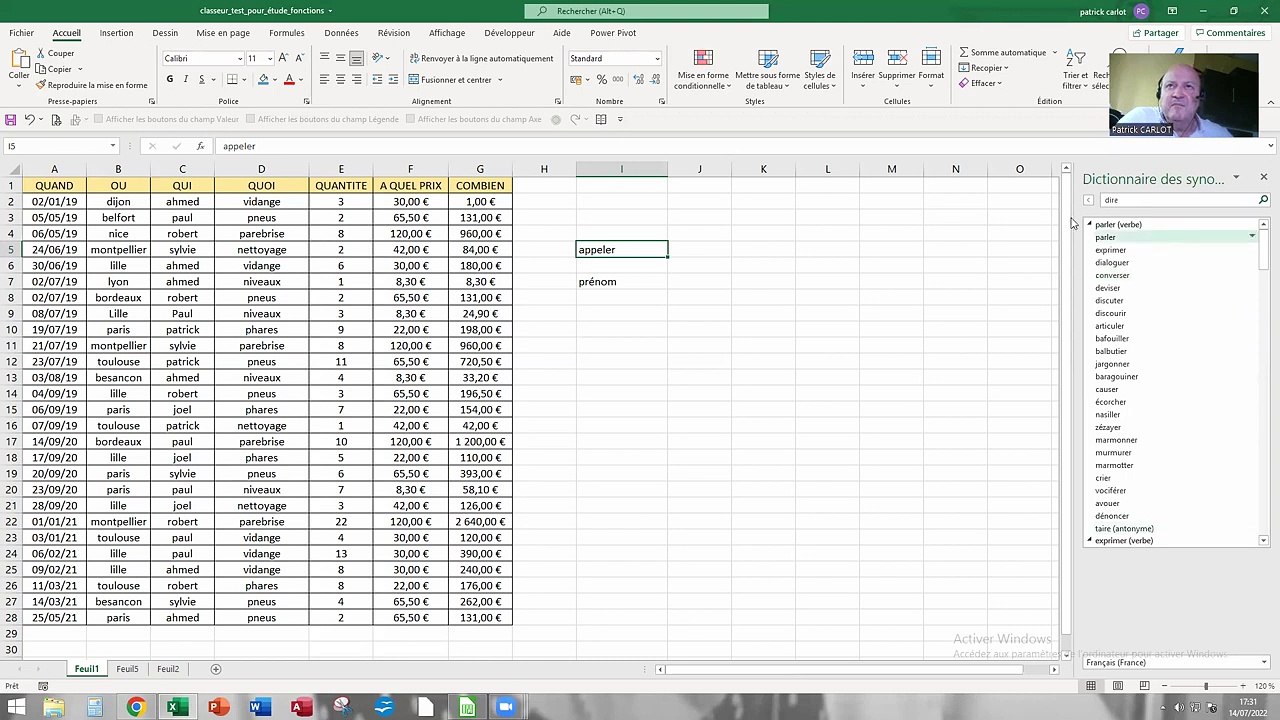The width and height of the screenshot is (1280, 720).
Task: Expand the exprimer (verbe) group
Action: pyautogui.click(x=1090, y=540)
